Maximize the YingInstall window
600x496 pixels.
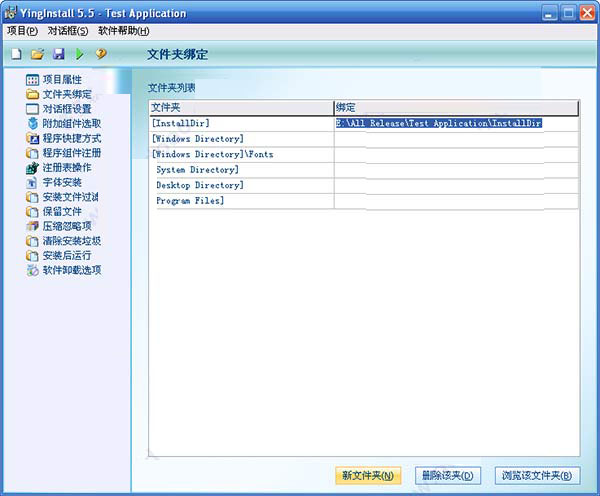pyautogui.click(x=568, y=13)
